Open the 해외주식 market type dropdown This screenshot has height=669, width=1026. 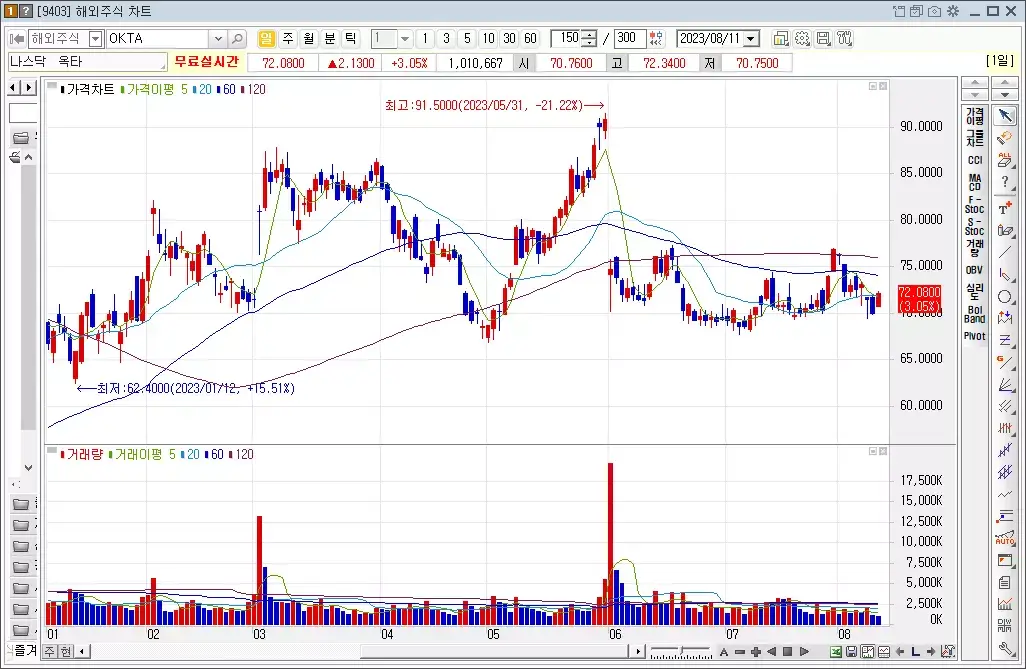click(96, 39)
